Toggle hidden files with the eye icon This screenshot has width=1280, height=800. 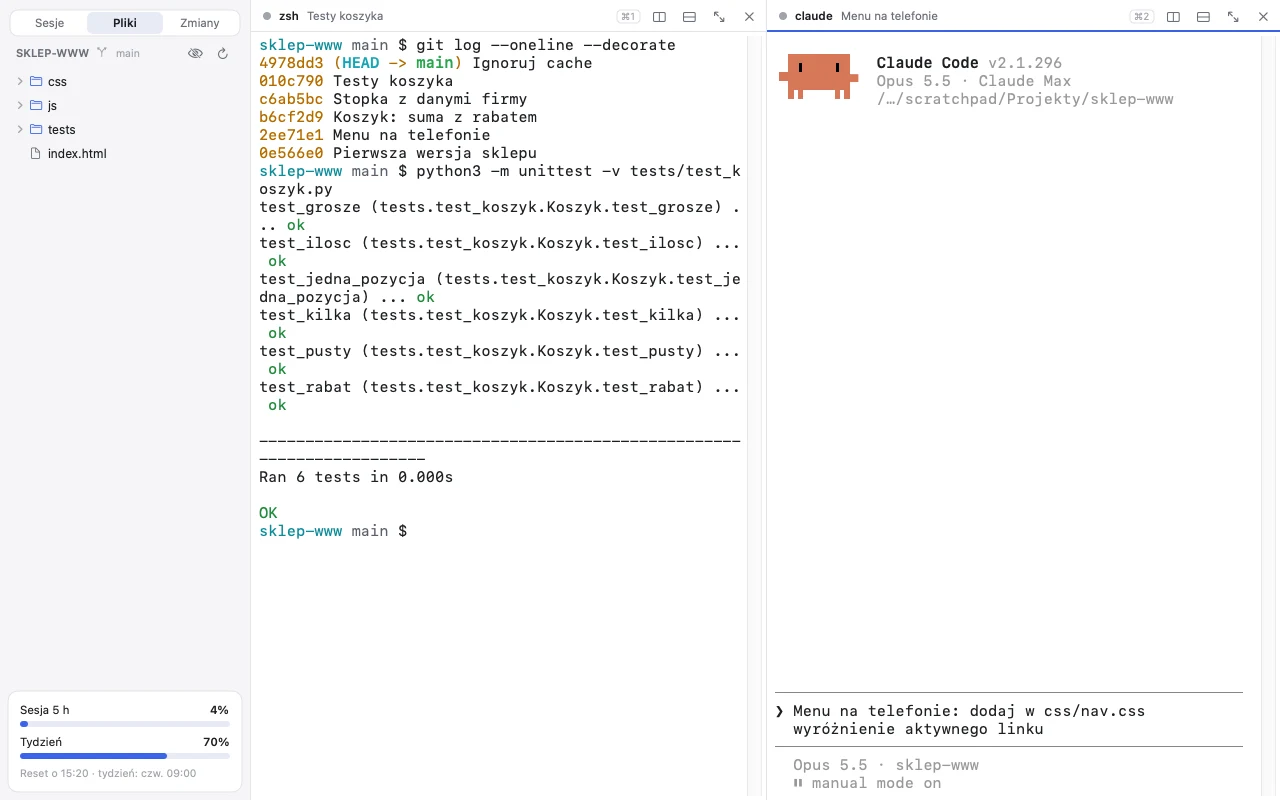coord(195,53)
